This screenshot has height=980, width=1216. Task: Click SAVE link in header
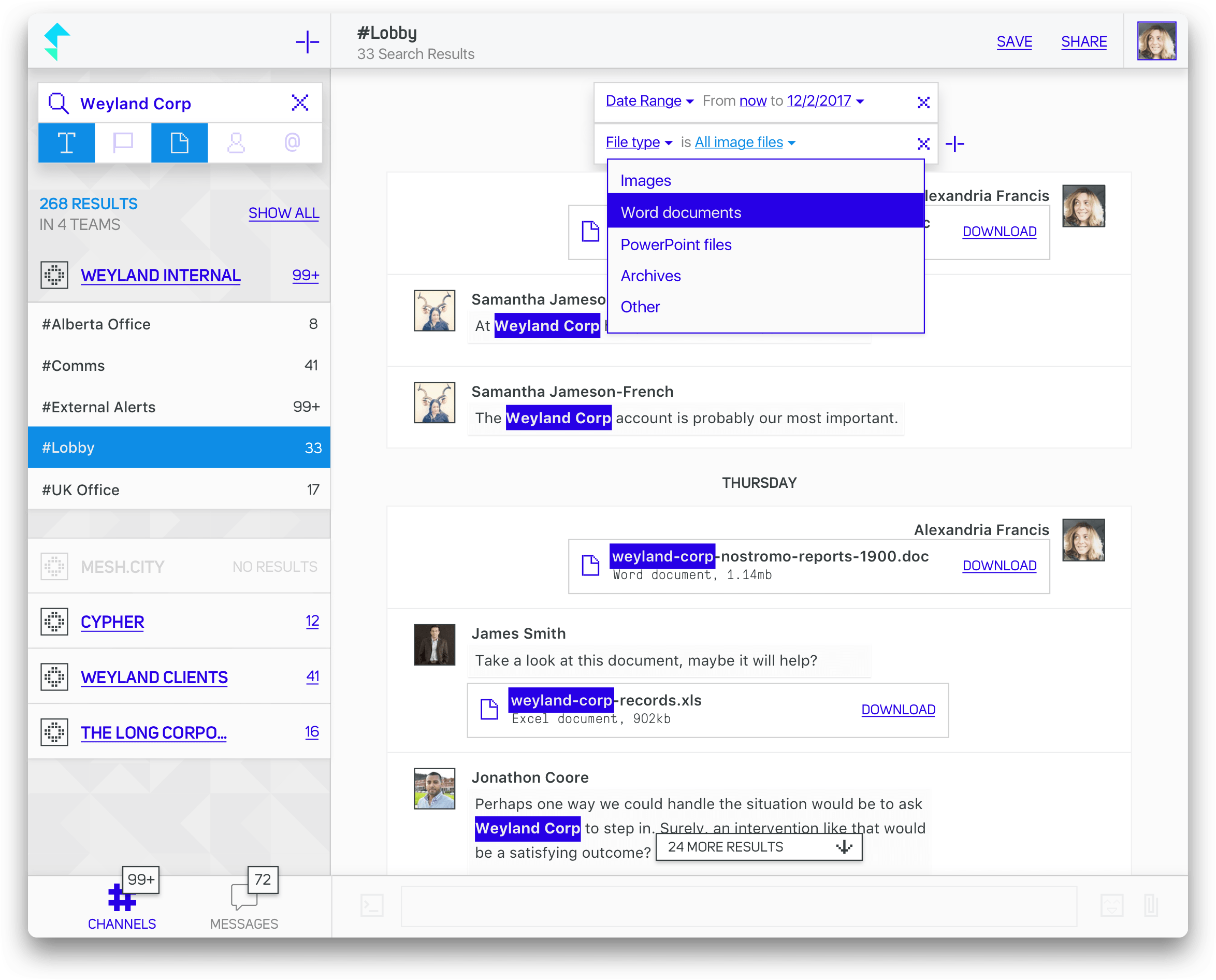pos(1014,42)
